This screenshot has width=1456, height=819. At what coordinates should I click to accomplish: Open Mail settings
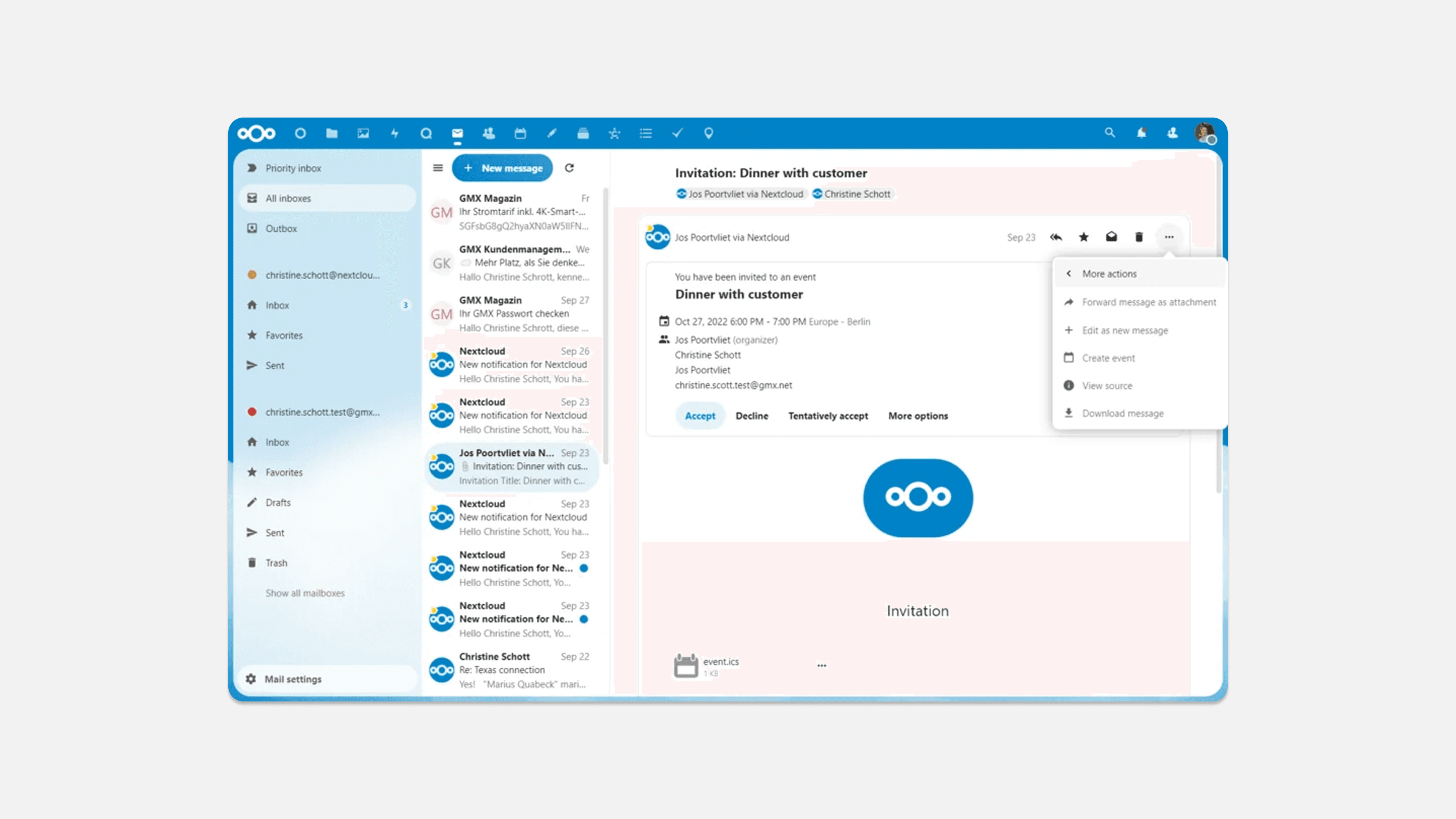(328, 679)
